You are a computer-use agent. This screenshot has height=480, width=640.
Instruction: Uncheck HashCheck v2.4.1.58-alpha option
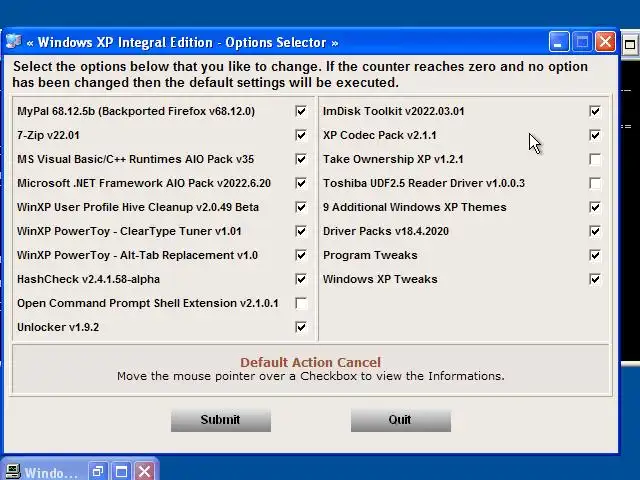(301, 279)
